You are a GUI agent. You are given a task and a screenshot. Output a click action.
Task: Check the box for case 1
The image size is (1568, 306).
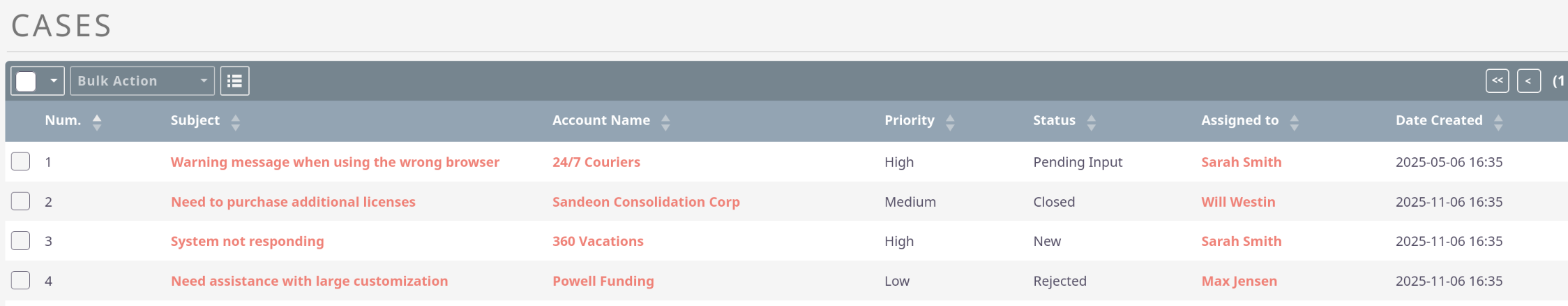[21, 161]
